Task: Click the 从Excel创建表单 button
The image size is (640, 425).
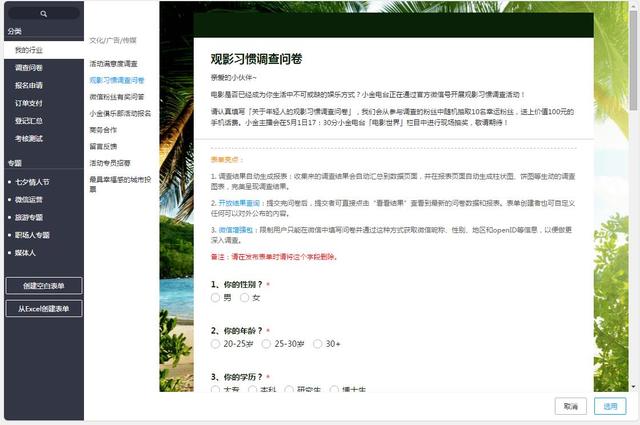Action: 44,309
